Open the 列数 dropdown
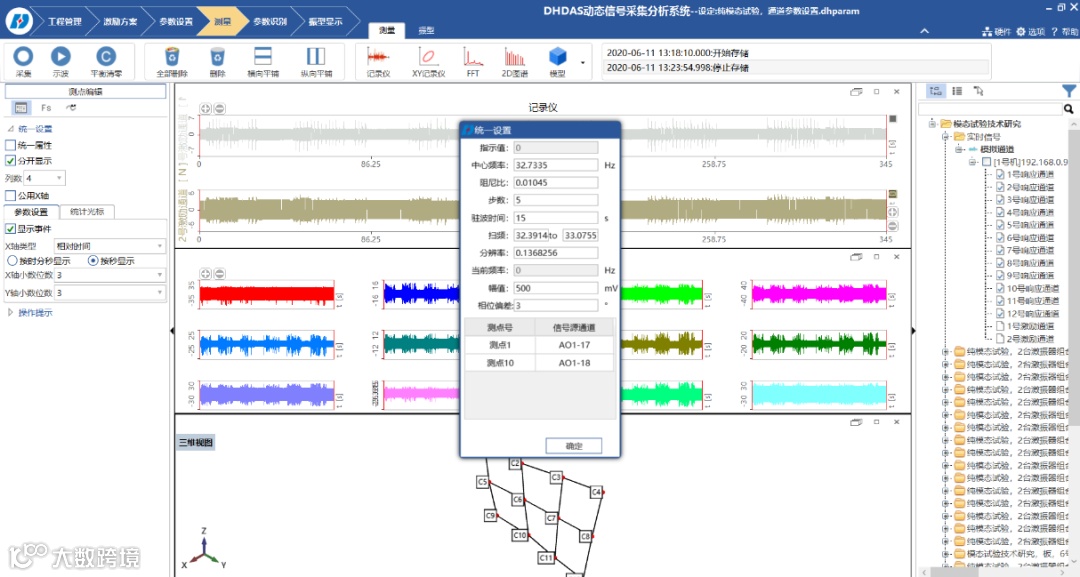Viewport: 1080px width, 577px height. point(45,178)
